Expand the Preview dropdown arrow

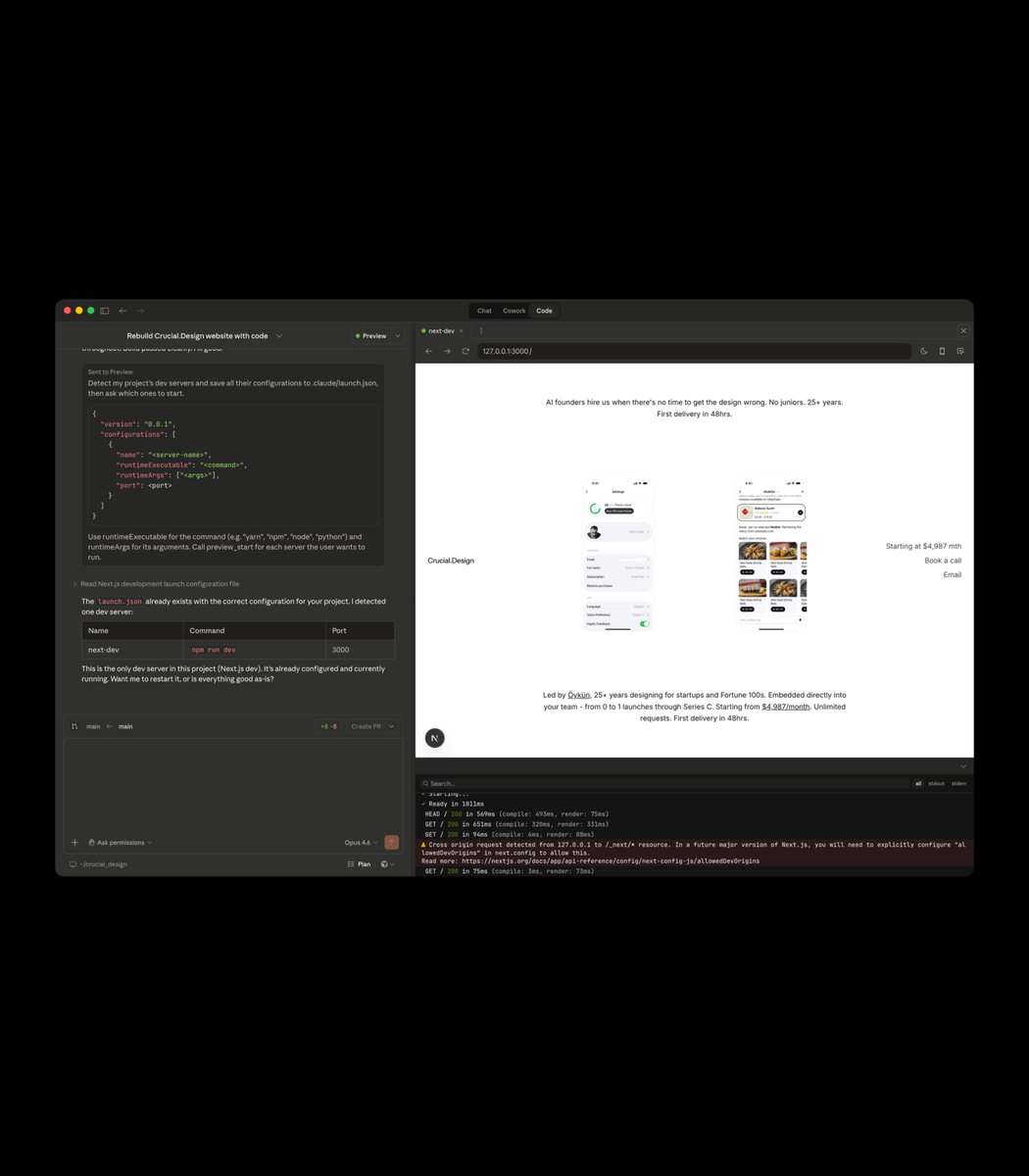(x=398, y=336)
